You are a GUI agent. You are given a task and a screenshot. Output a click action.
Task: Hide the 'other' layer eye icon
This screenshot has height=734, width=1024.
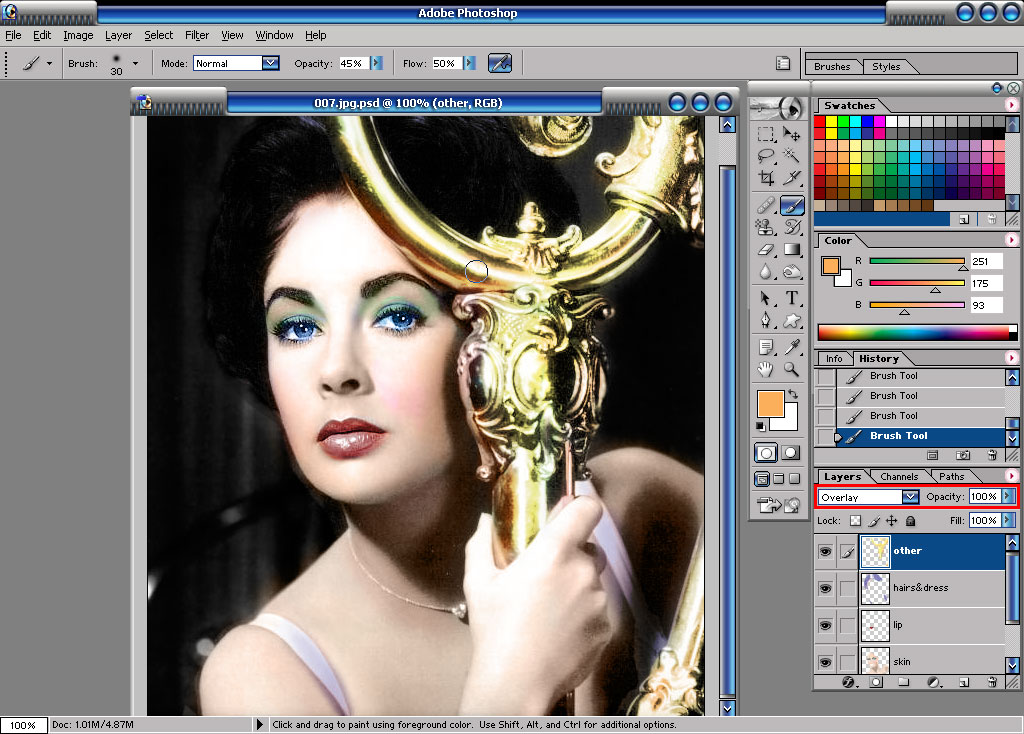pos(825,551)
